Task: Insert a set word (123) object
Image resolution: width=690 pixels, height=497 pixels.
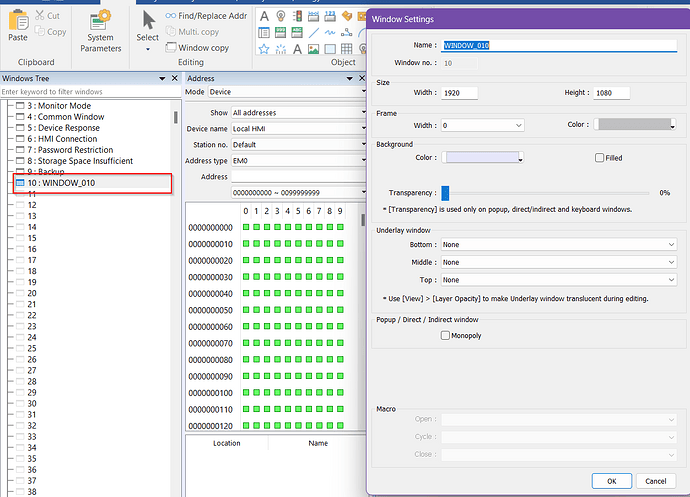Action: point(330,16)
